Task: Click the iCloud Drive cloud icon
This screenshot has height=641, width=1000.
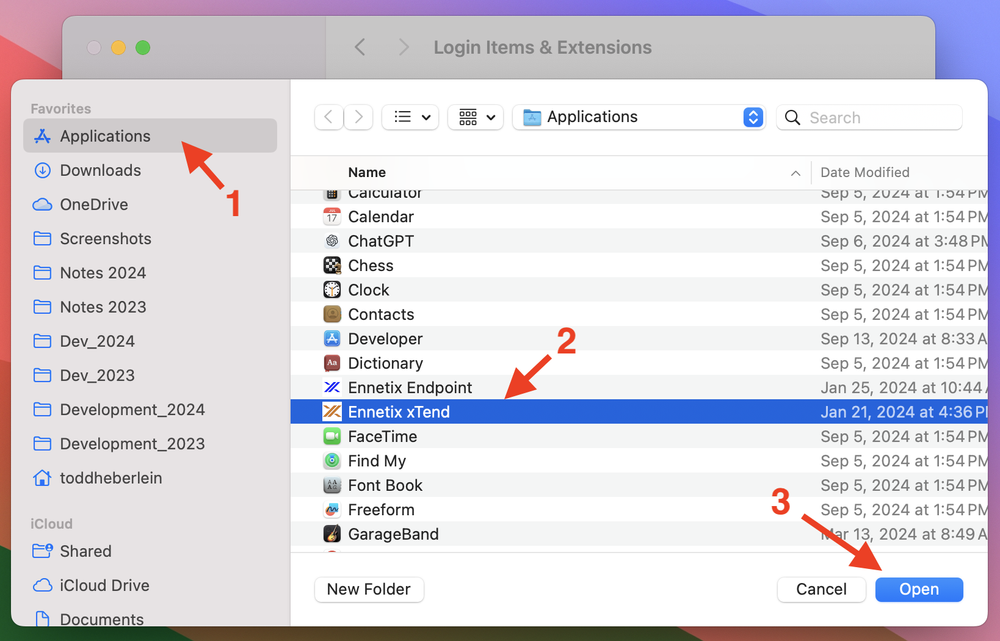Action: (x=42, y=585)
